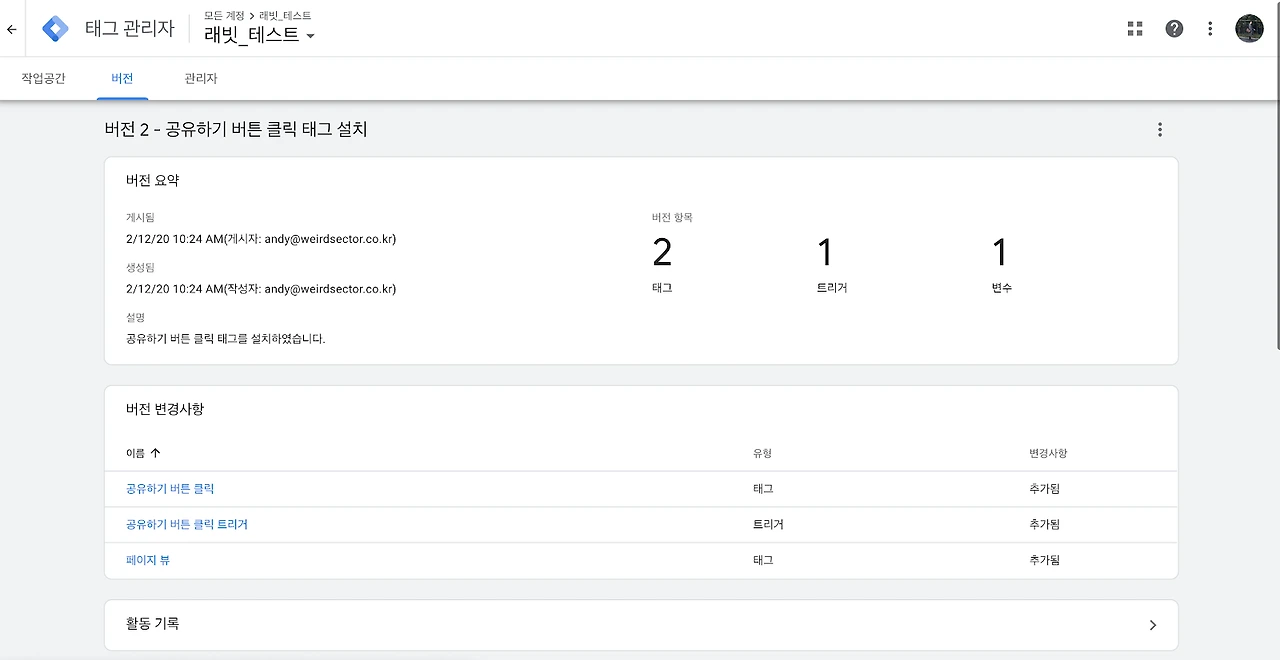Screen dimensions: 1280x660
Task: Open the Google apps grid
Action: [x=1135, y=29]
